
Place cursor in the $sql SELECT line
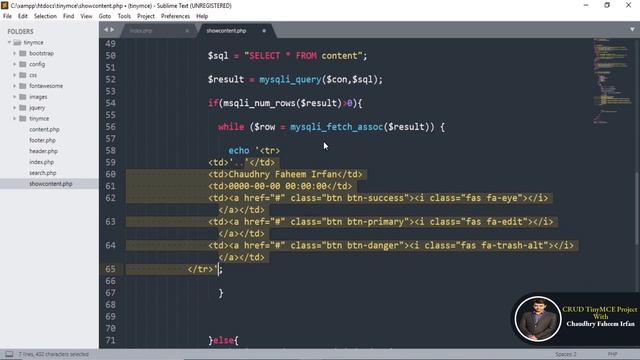coord(287,56)
